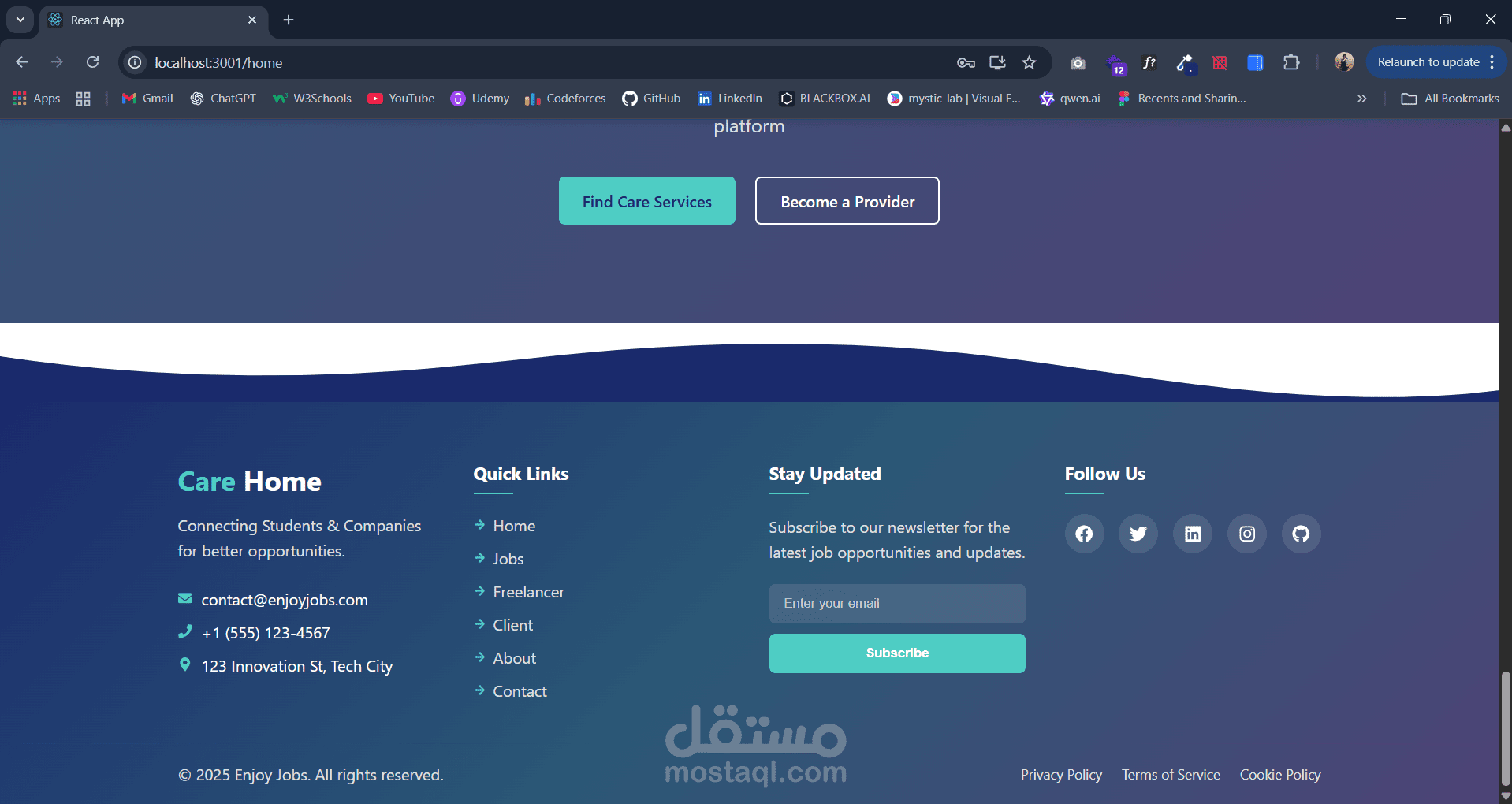Bookmark this page with the star icon
The image size is (1512, 804).
(x=1029, y=62)
